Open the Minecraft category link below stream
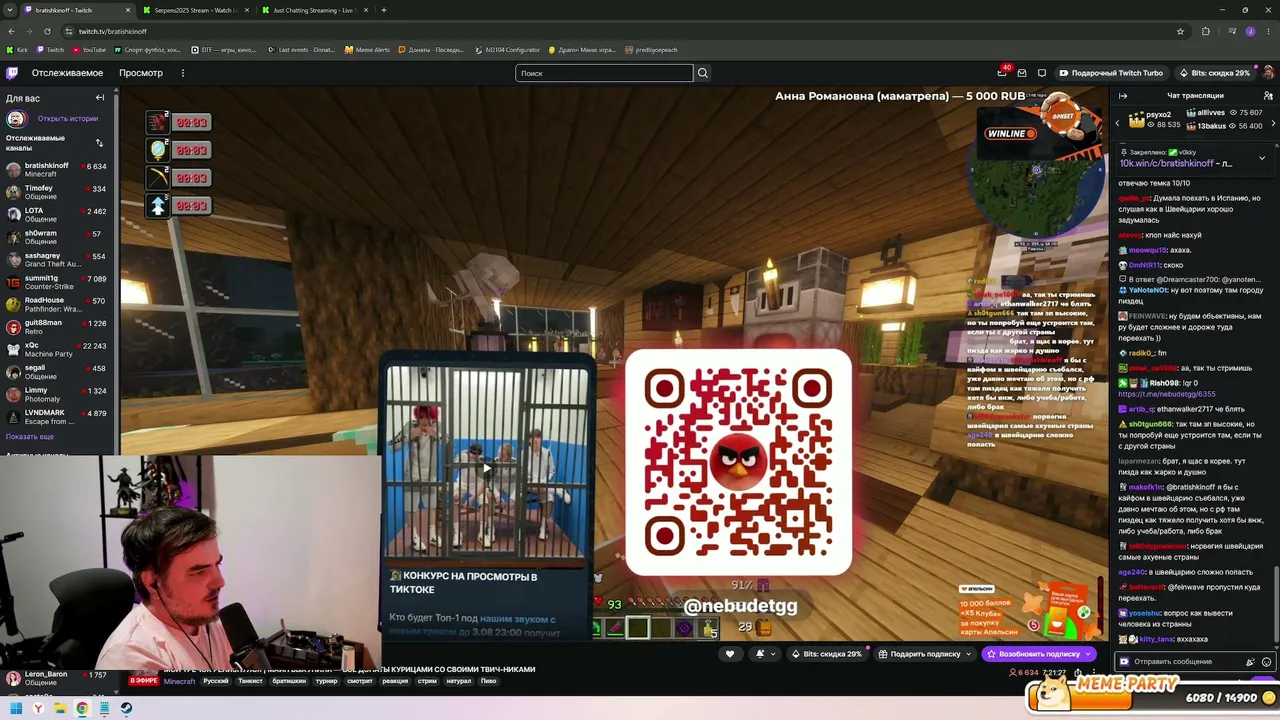Image resolution: width=1280 pixels, height=720 pixels. [x=180, y=681]
